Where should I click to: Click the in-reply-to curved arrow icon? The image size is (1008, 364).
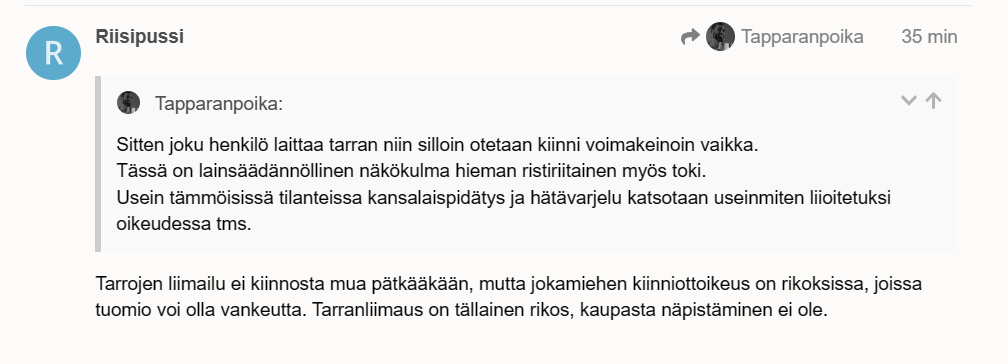[690, 37]
